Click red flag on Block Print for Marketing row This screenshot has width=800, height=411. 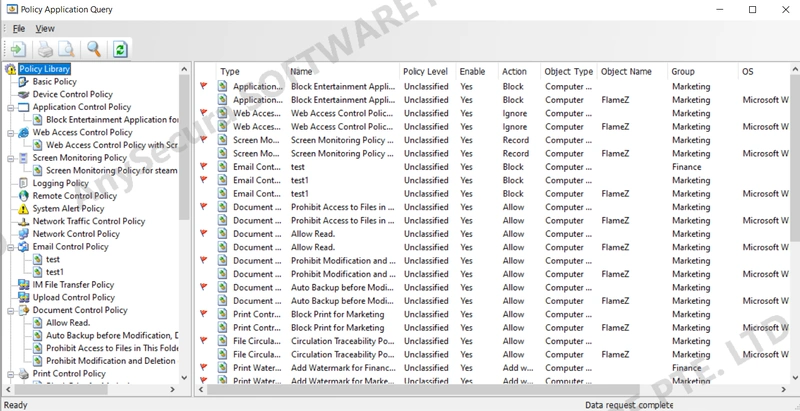click(204, 314)
